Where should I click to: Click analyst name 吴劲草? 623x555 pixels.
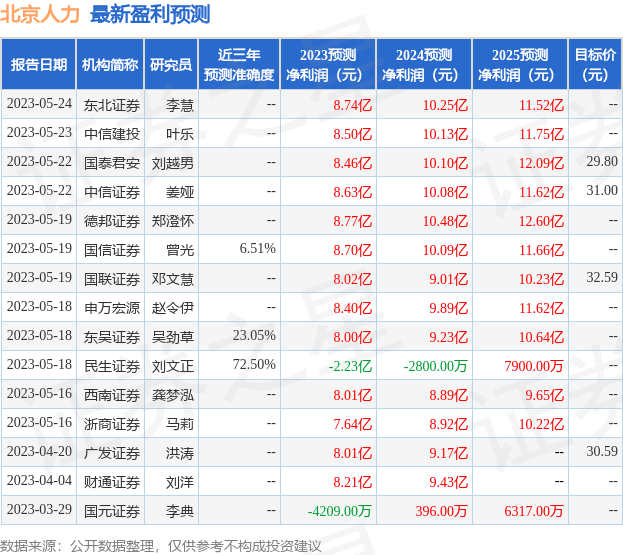172,336
